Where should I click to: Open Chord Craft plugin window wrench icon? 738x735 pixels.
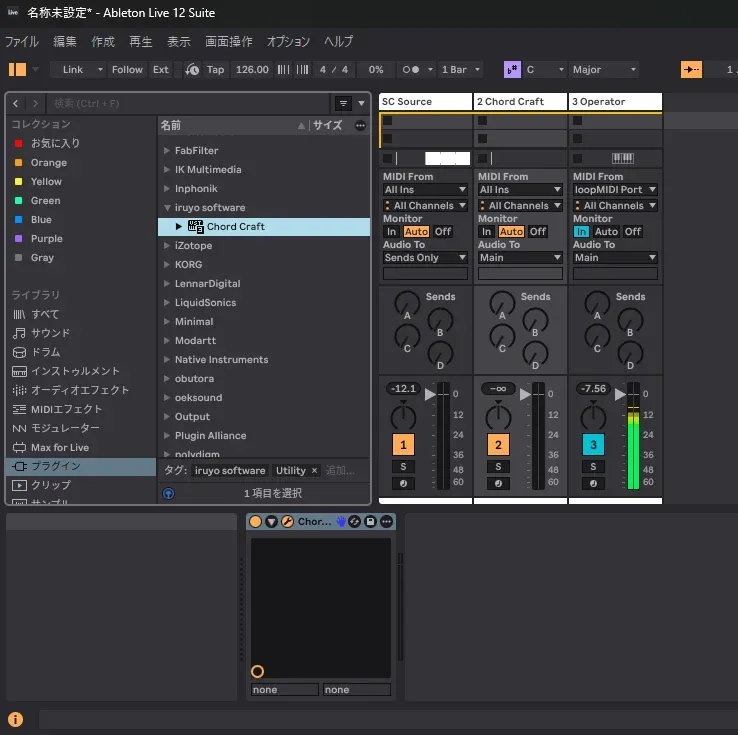tap(287, 521)
